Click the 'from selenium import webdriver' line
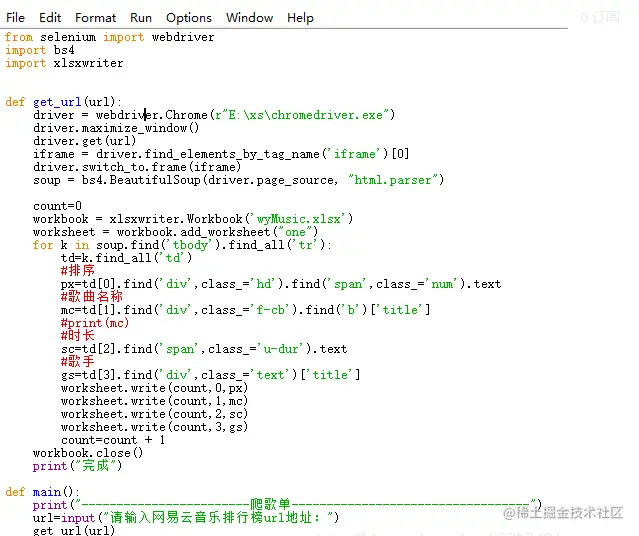 (x=109, y=37)
